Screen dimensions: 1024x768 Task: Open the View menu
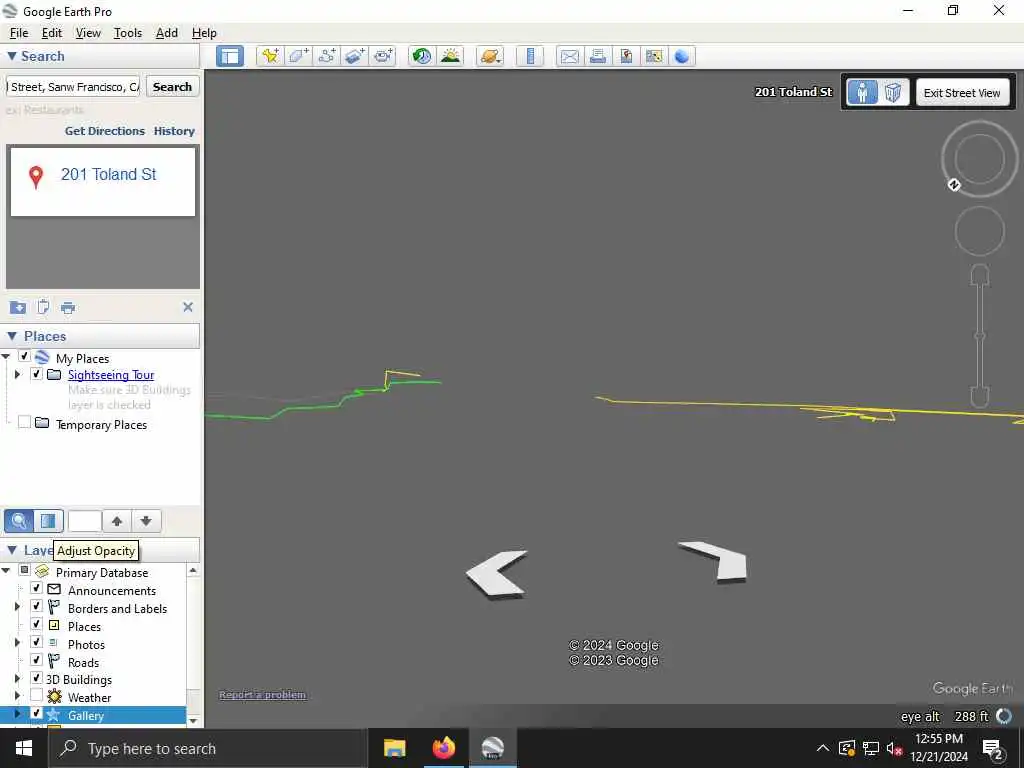click(x=88, y=33)
